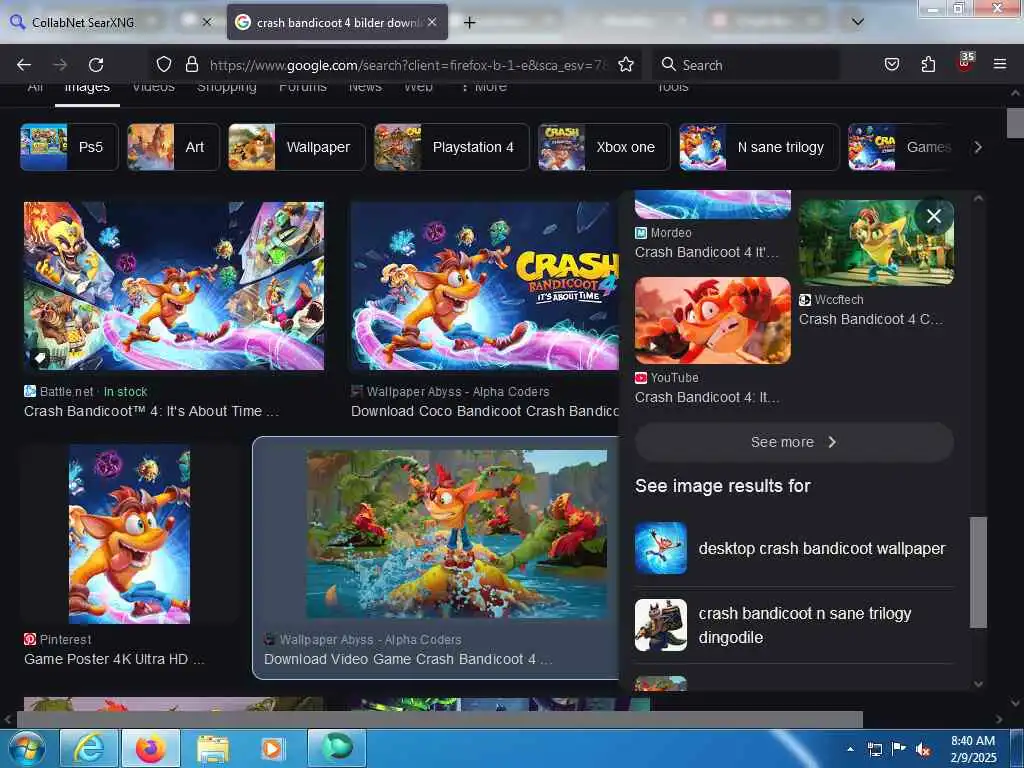This screenshot has height=768, width=1024.
Task: Select the News search tab
Action: 365,87
